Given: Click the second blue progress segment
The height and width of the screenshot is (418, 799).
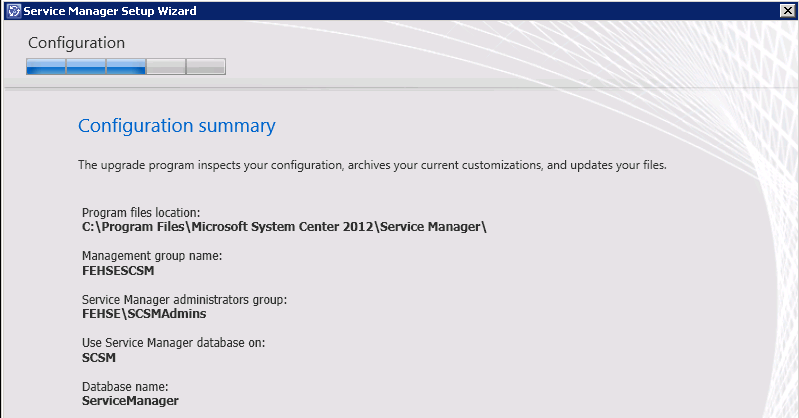Looking at the screenshot, I should [x=86, y=67].
